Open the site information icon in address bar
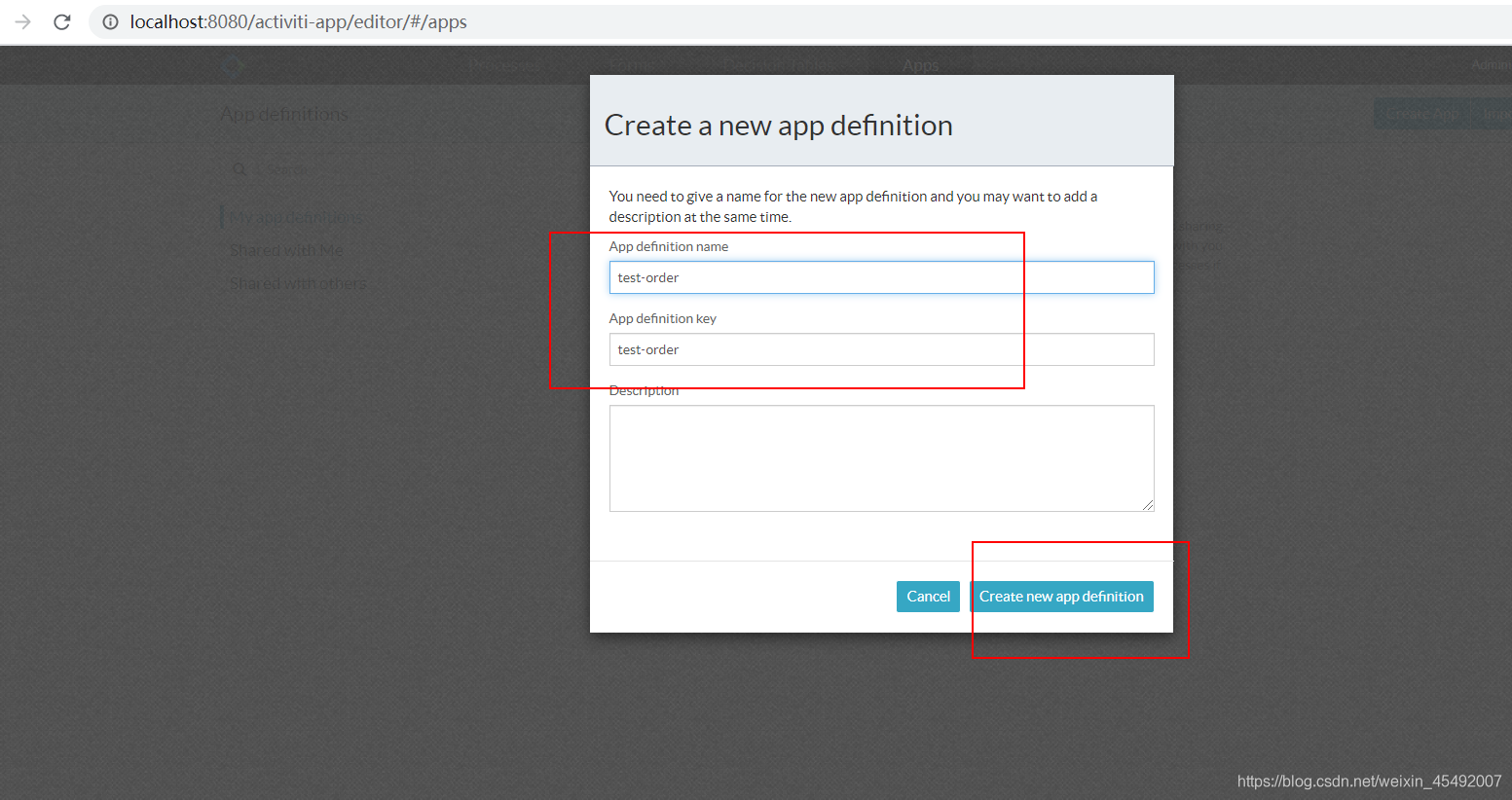Viewport: 1512px width, 800px height. 110,21
